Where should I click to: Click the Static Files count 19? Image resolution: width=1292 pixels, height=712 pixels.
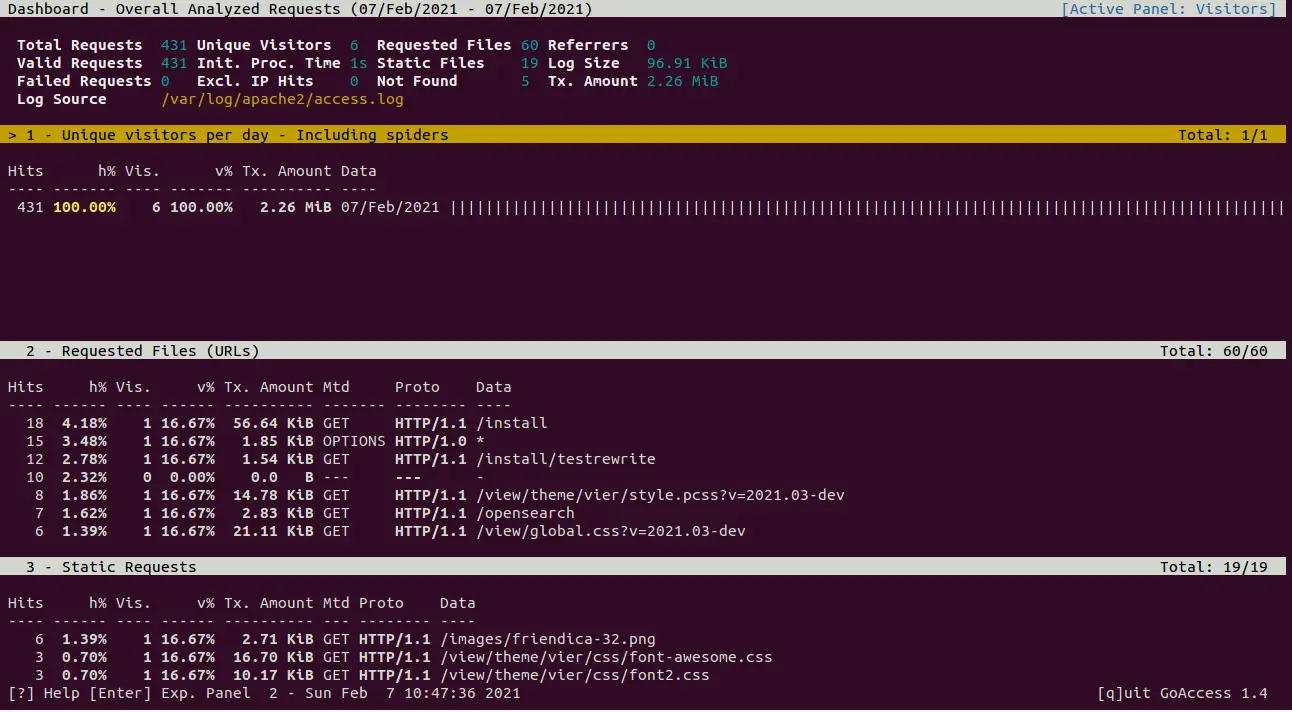click(x=530, y=63)
